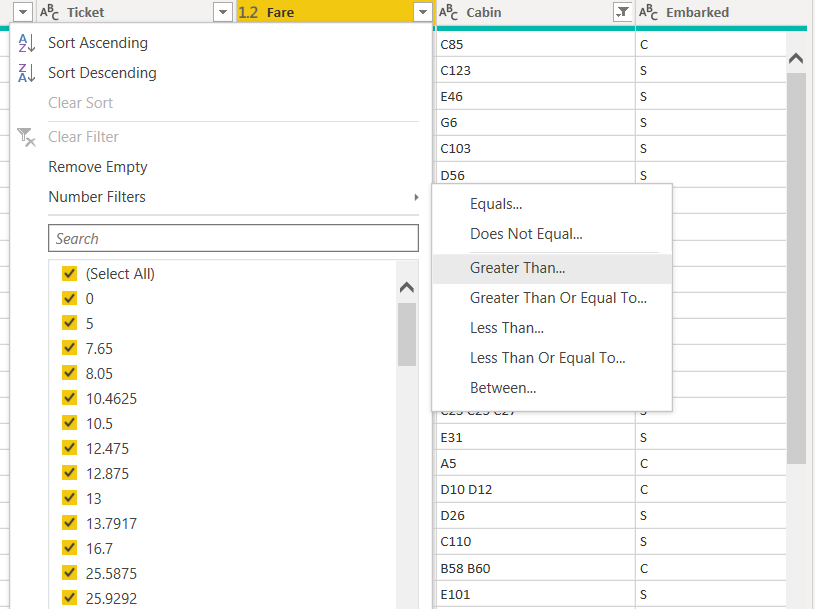Open the Cabin column active filter button

pyautogui.click(x=622, y=12)
